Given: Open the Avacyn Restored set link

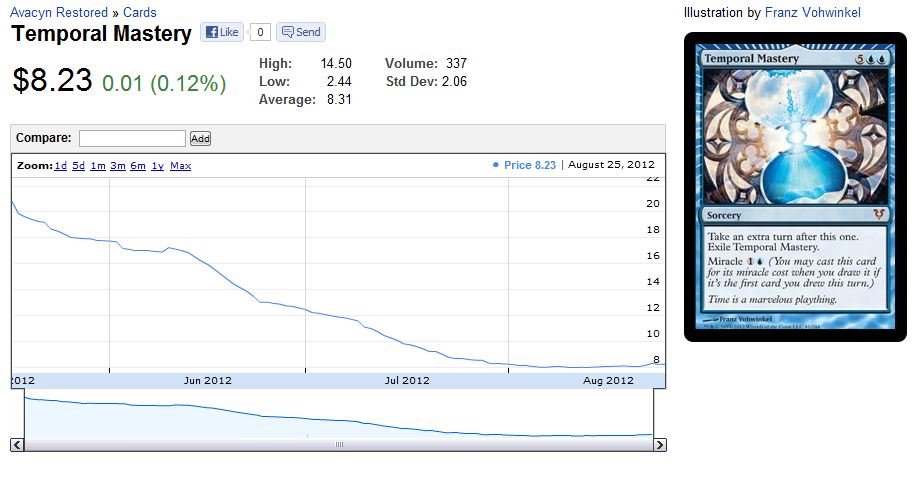Looking at the screenshot, I should pos(59,13).
